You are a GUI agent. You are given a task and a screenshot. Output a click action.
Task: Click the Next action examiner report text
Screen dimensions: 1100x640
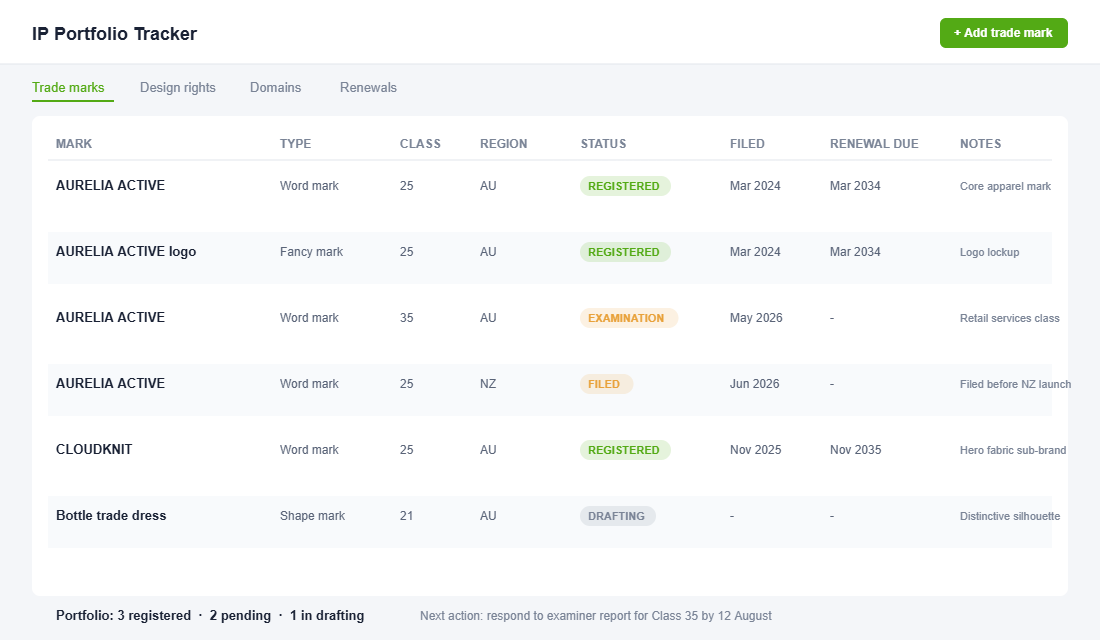click(x=596, y=615)
